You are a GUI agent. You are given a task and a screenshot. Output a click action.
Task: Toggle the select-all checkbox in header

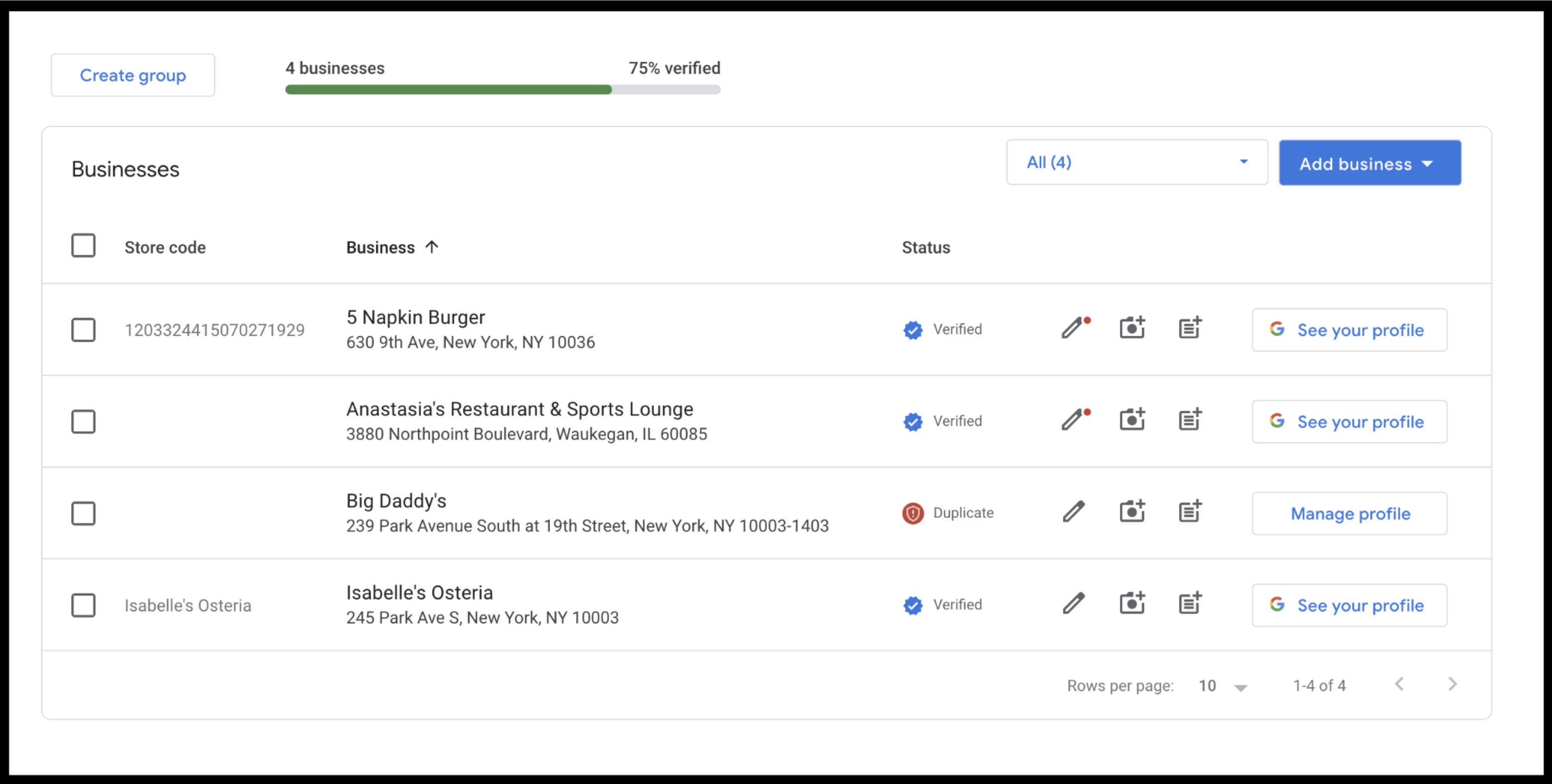coord(83,246)
